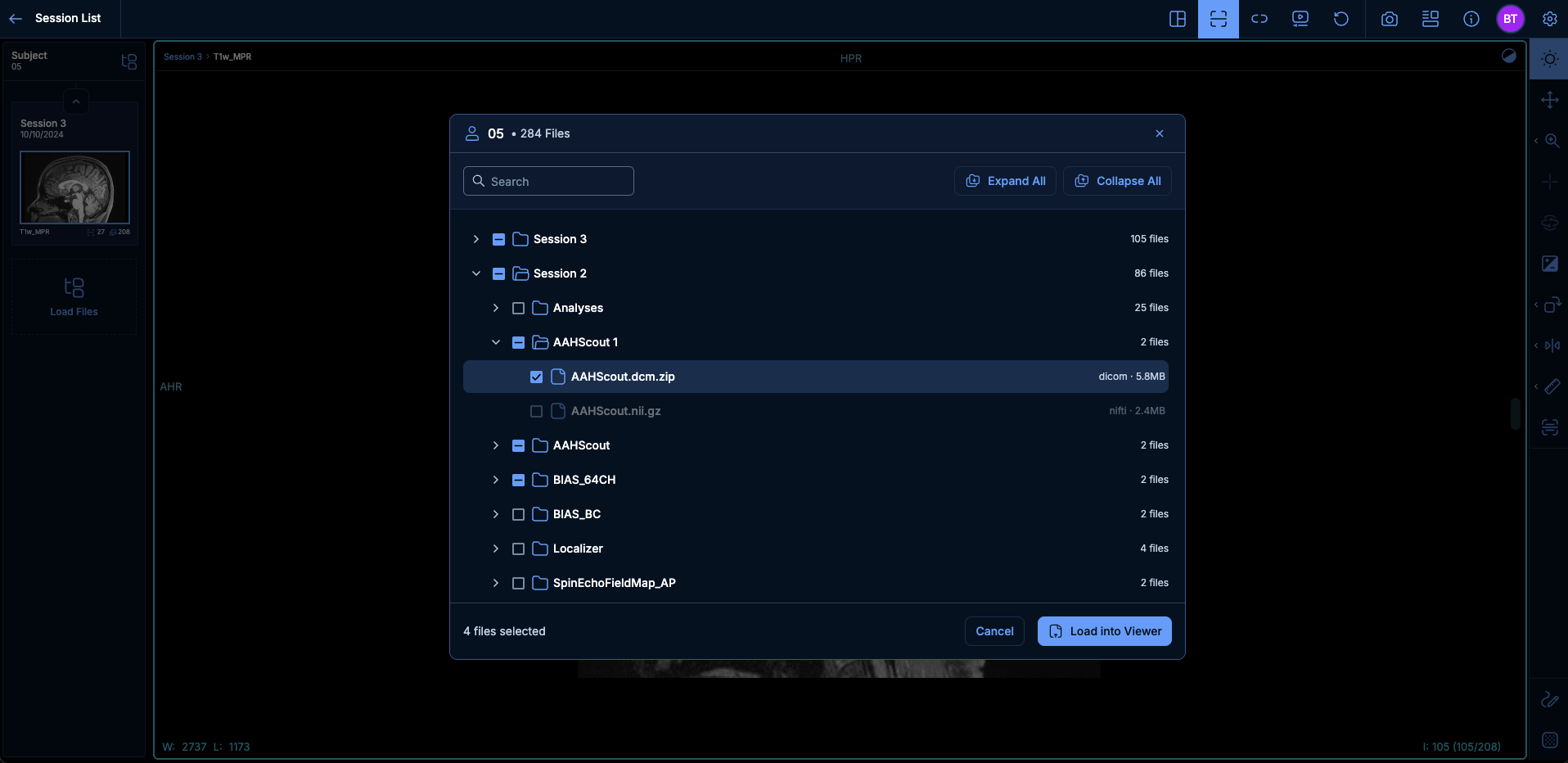Screen dimensions: 1568x763
Task: Select the T1w_MPR brain thumbnail
Action: tap(74, 187)
